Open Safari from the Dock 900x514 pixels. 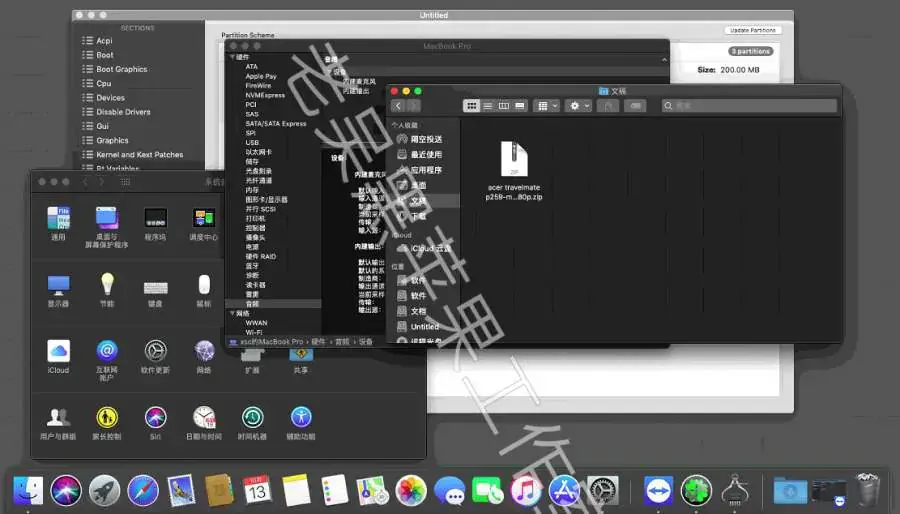pyautogui.click(x=143, y=490)
